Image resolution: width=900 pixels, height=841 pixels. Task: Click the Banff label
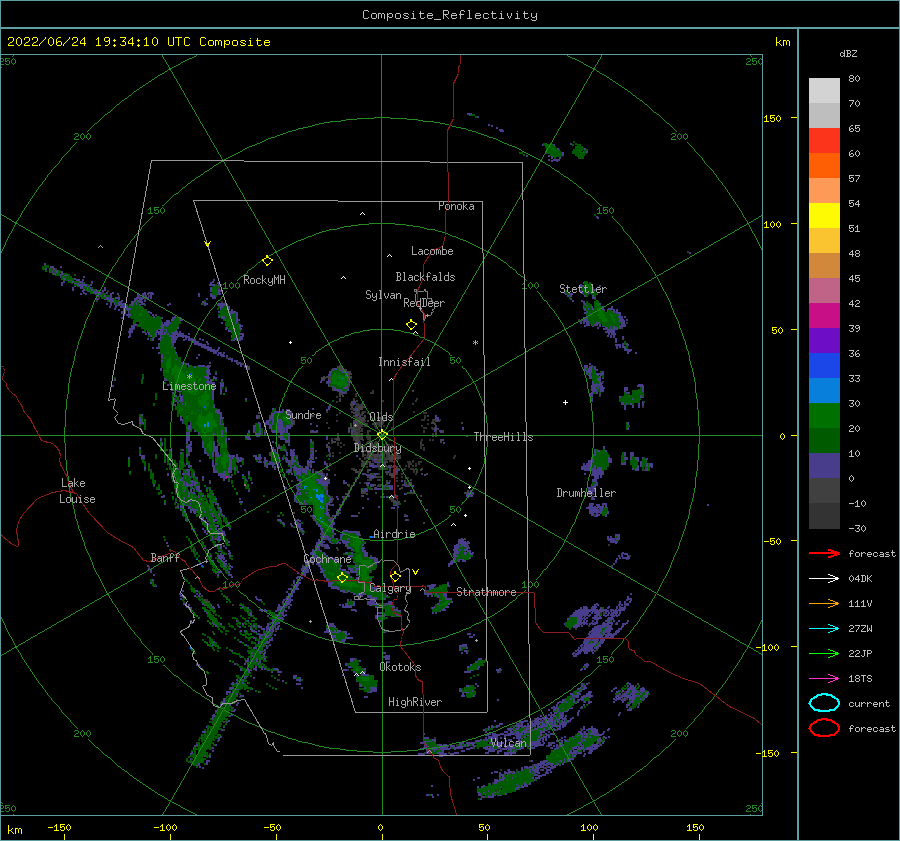point(165,557)
